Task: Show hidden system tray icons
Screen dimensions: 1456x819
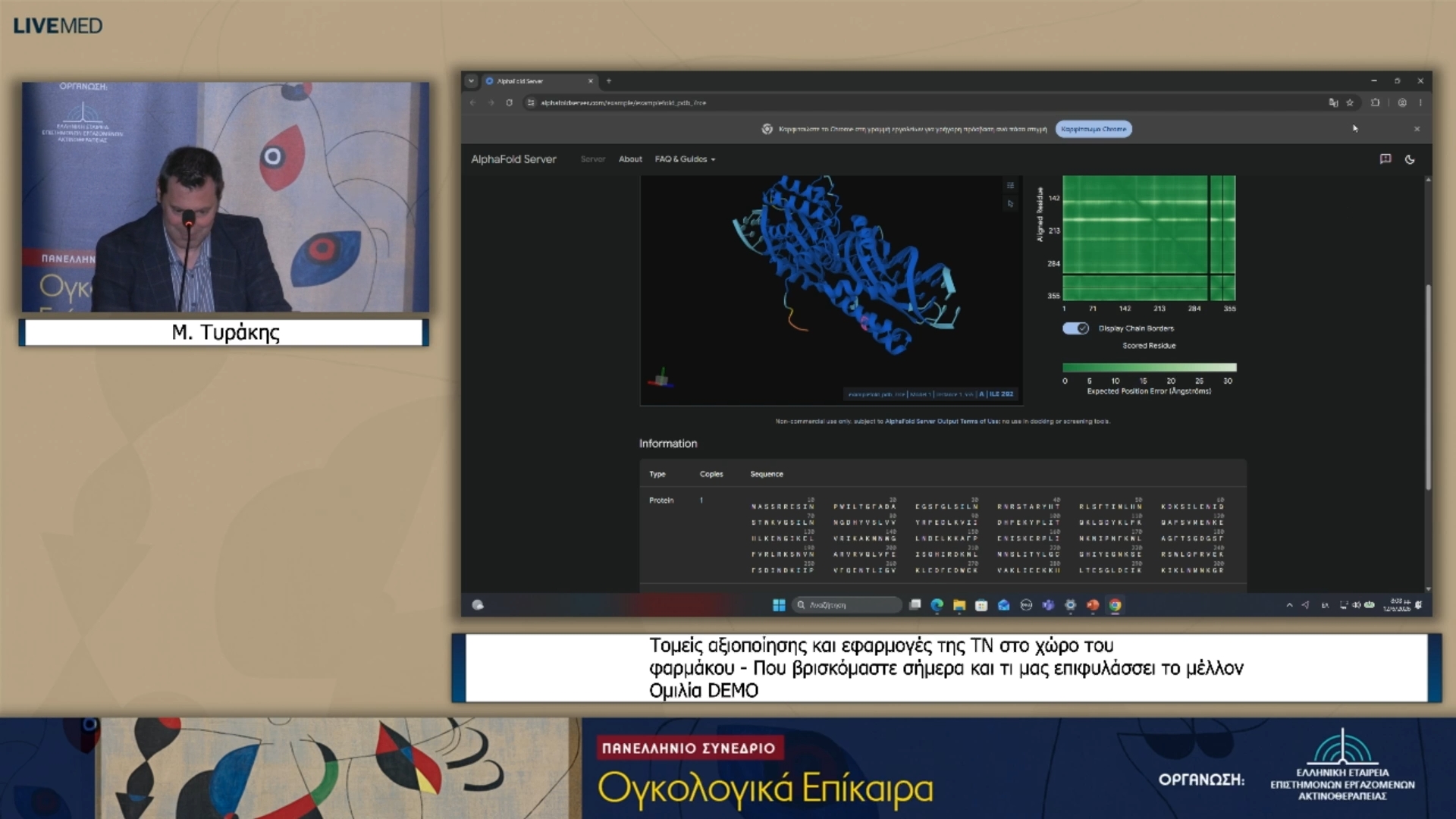Action: click(x=1289, y=605)
